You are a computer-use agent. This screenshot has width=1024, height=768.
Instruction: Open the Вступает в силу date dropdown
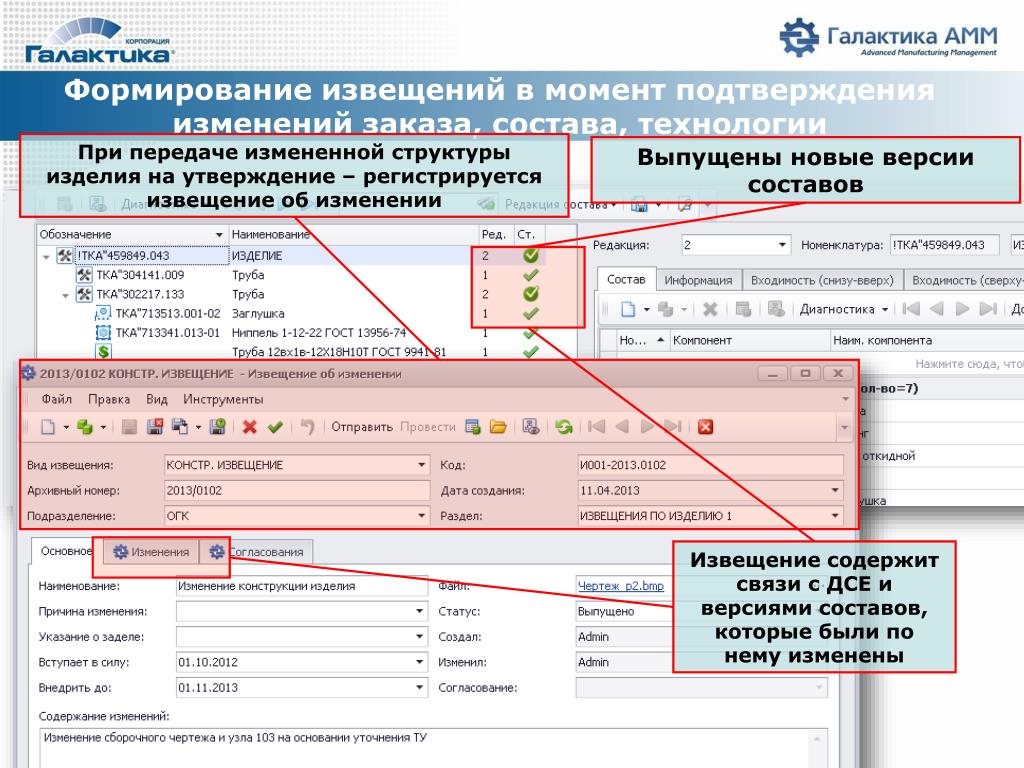pyautogui.click(x=420, y=662)
